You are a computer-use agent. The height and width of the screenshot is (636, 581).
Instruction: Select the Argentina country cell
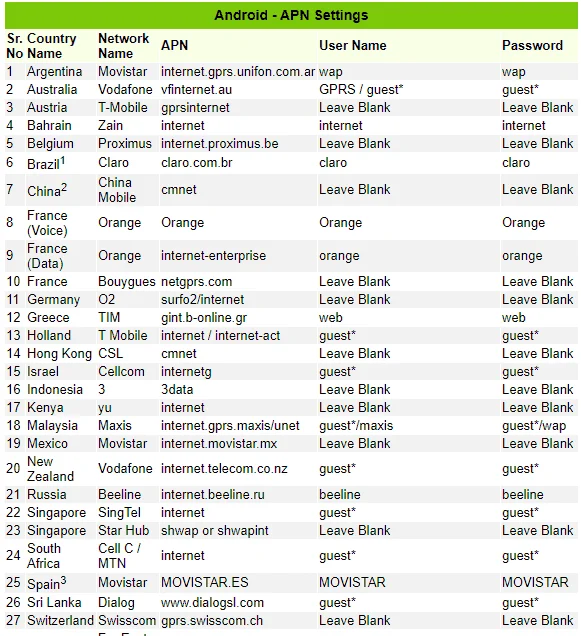(x=54, y=71)
